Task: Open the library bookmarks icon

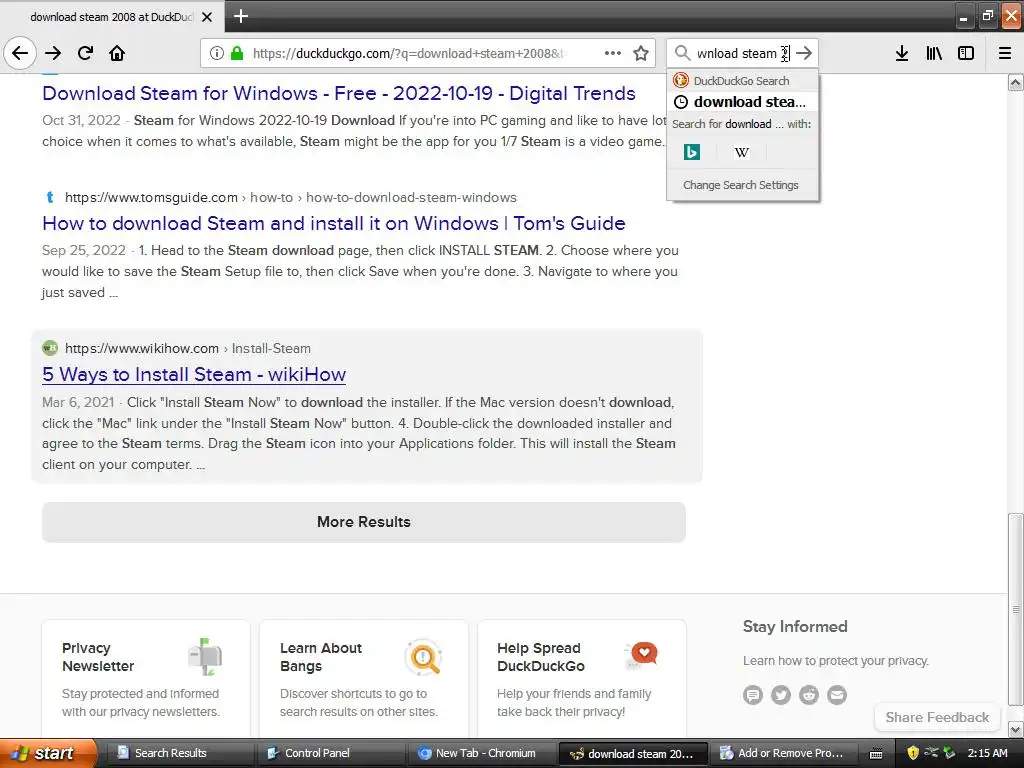Action: click(x=934, y=53)
